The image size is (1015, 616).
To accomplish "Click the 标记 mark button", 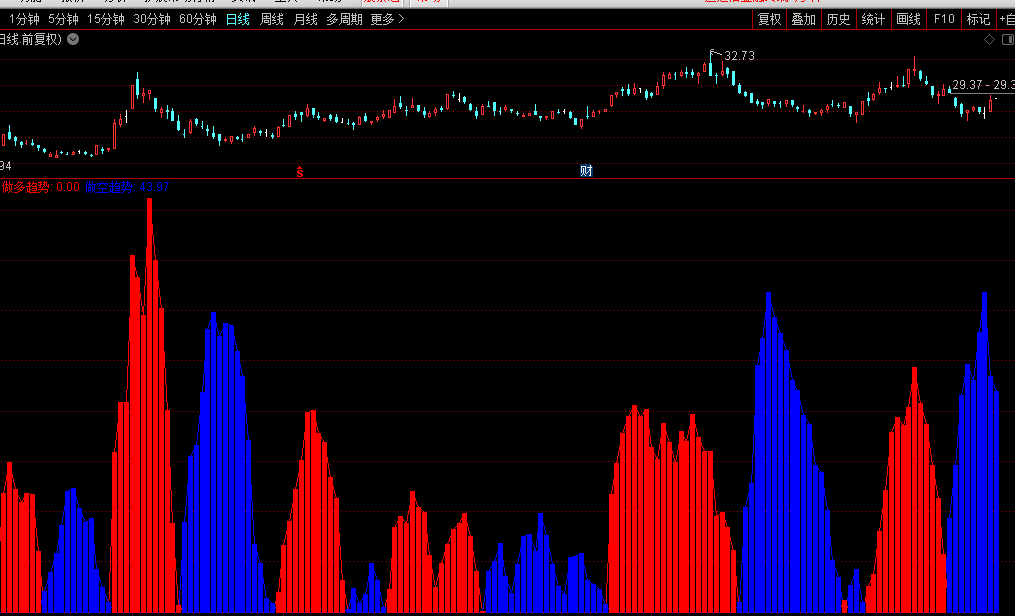I will pyautogui.click(x=978, y=19).
